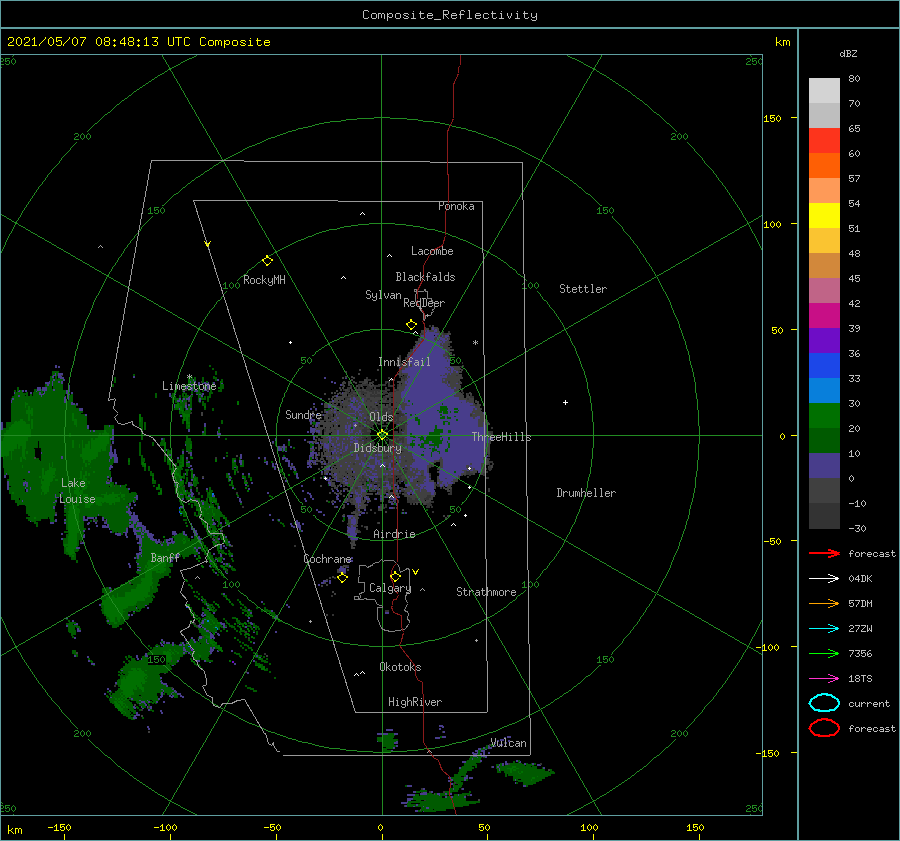This screenshot has height=841, width=900.
Task: Select the yellow diamond marker above Calgary
Action: coord(395,576)
